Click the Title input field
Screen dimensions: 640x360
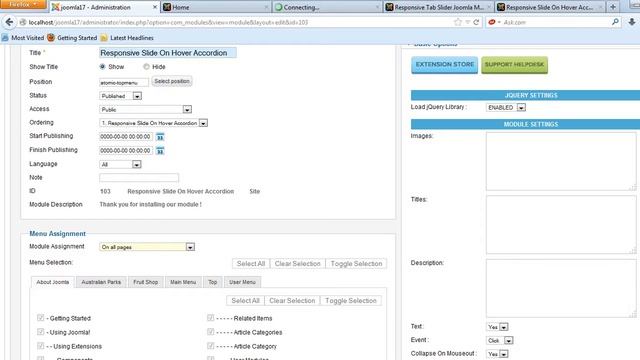[x=168, y=53]
